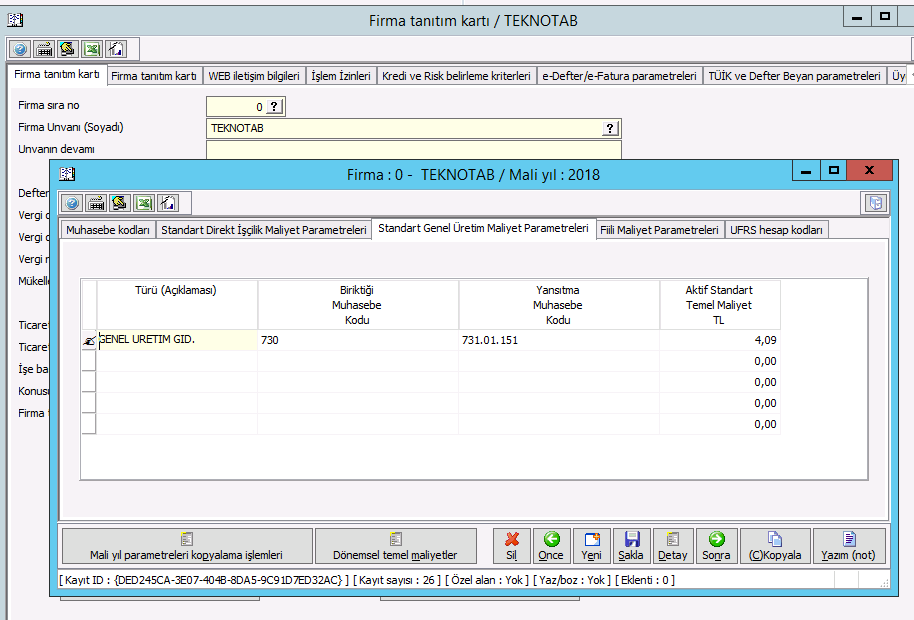Viewport: 914px width, 620px height.
Task: Open the Fiili Maliyet Parametreleri tab
Action: tap(659, 230)
